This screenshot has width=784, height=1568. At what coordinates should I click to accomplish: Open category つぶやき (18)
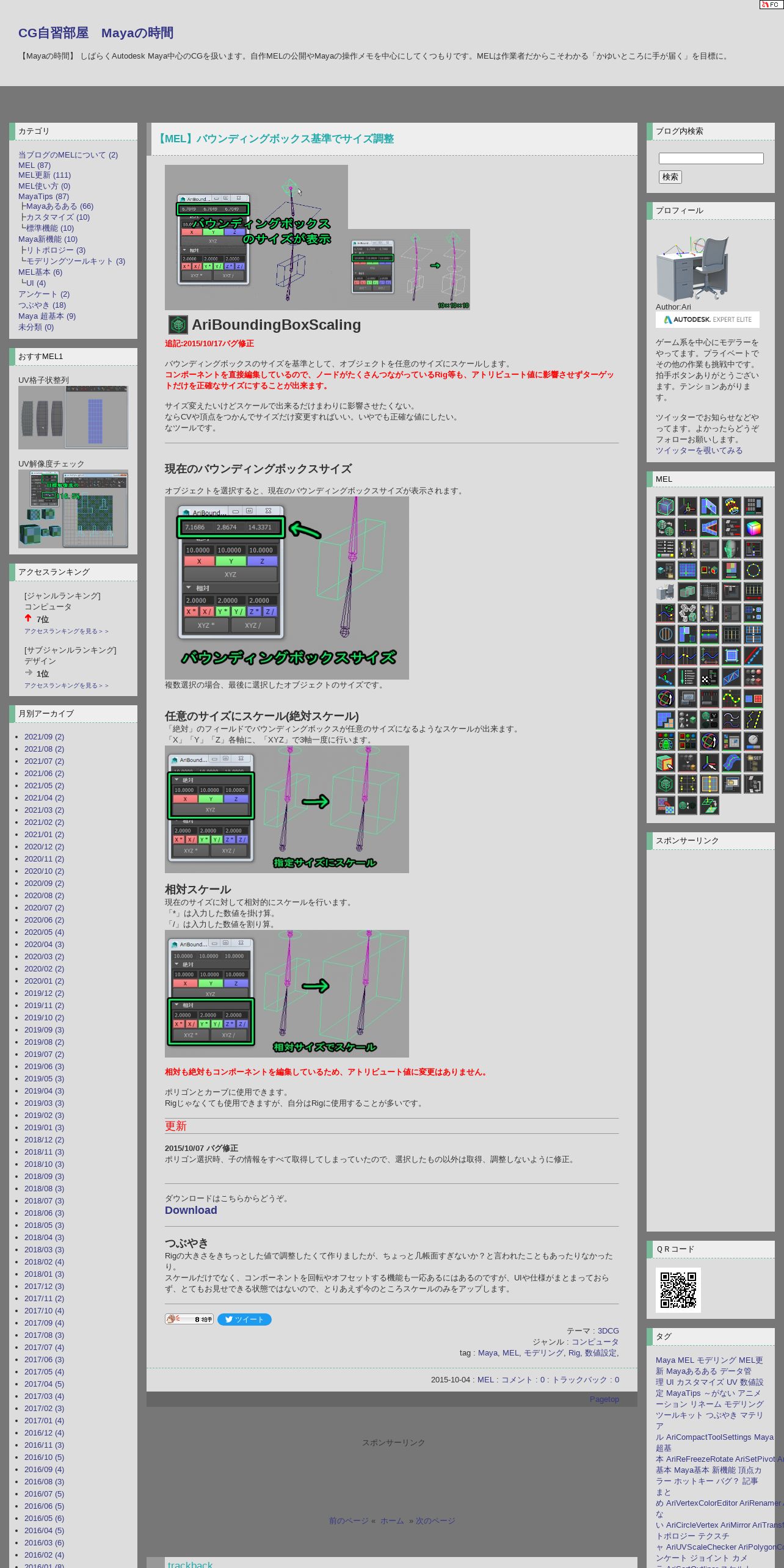[x=42, y=305]
